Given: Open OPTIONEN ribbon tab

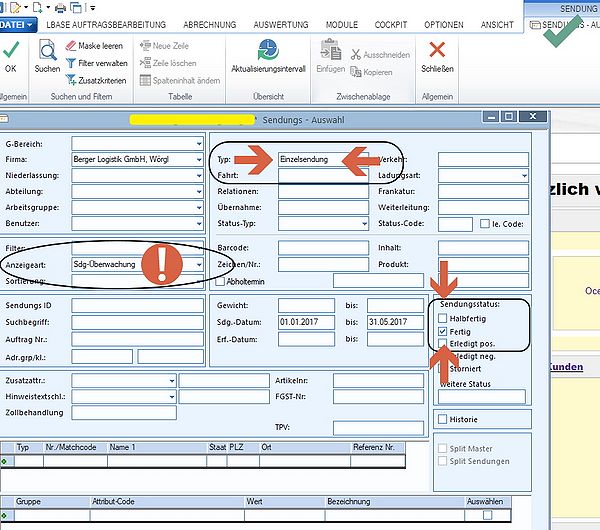Looking at the screenshot, I should pos(443,25).
